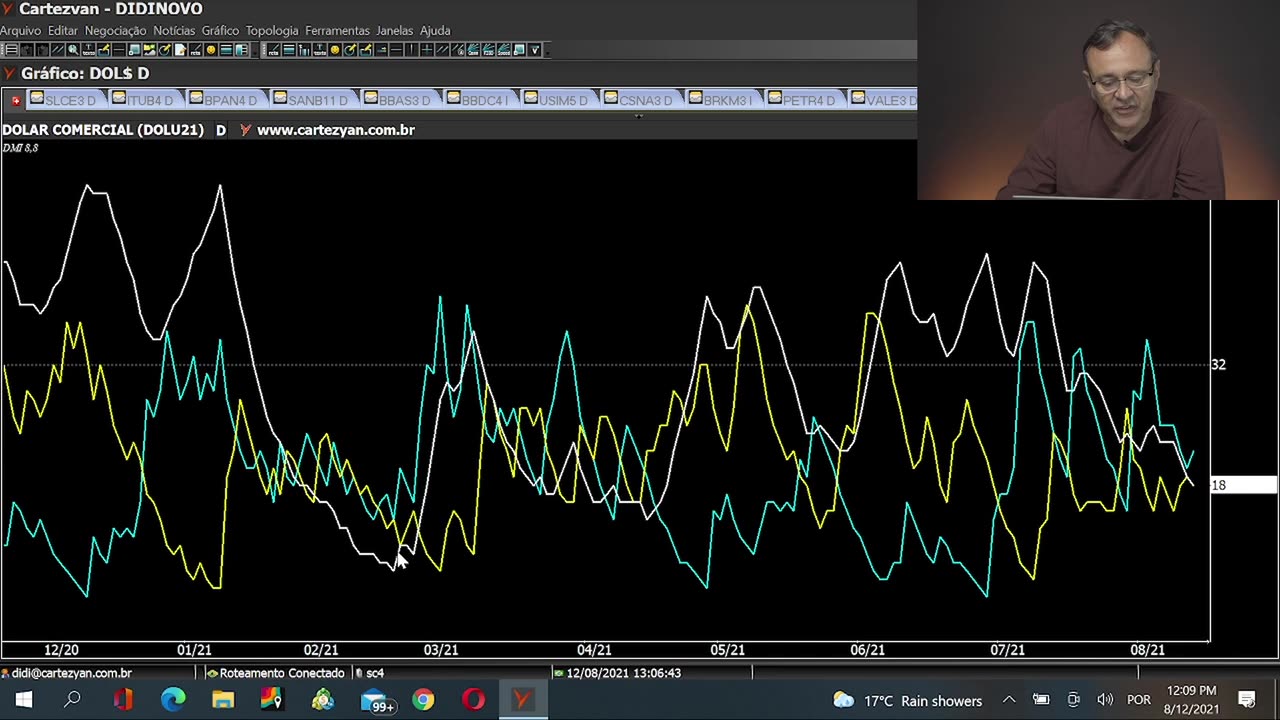Select the reta line tool in the left toolbar group
This screenshot has width=1280, height=720.
coord(195,50)
